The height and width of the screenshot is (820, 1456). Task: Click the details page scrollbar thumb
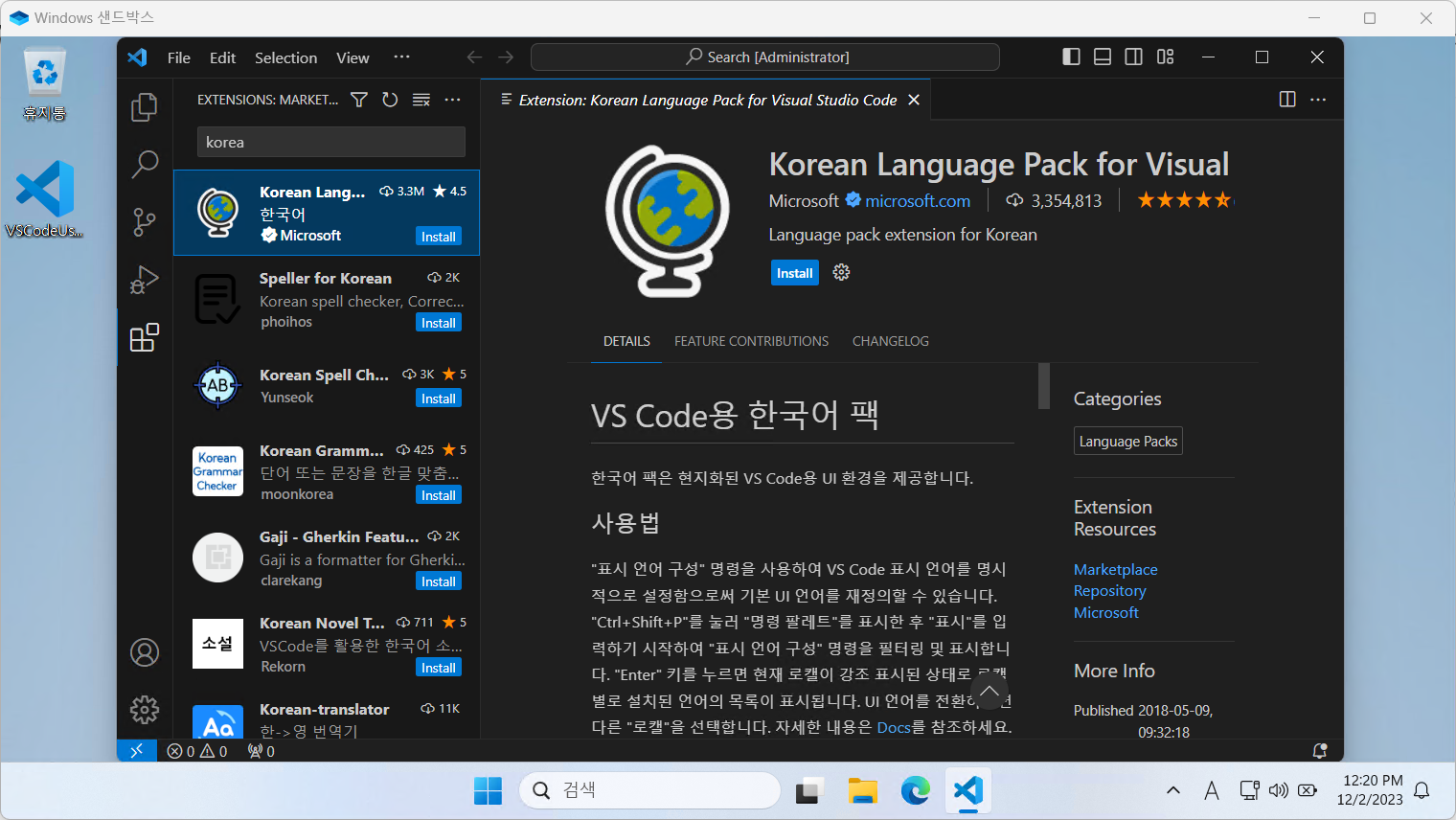[x=1044, y=386]
